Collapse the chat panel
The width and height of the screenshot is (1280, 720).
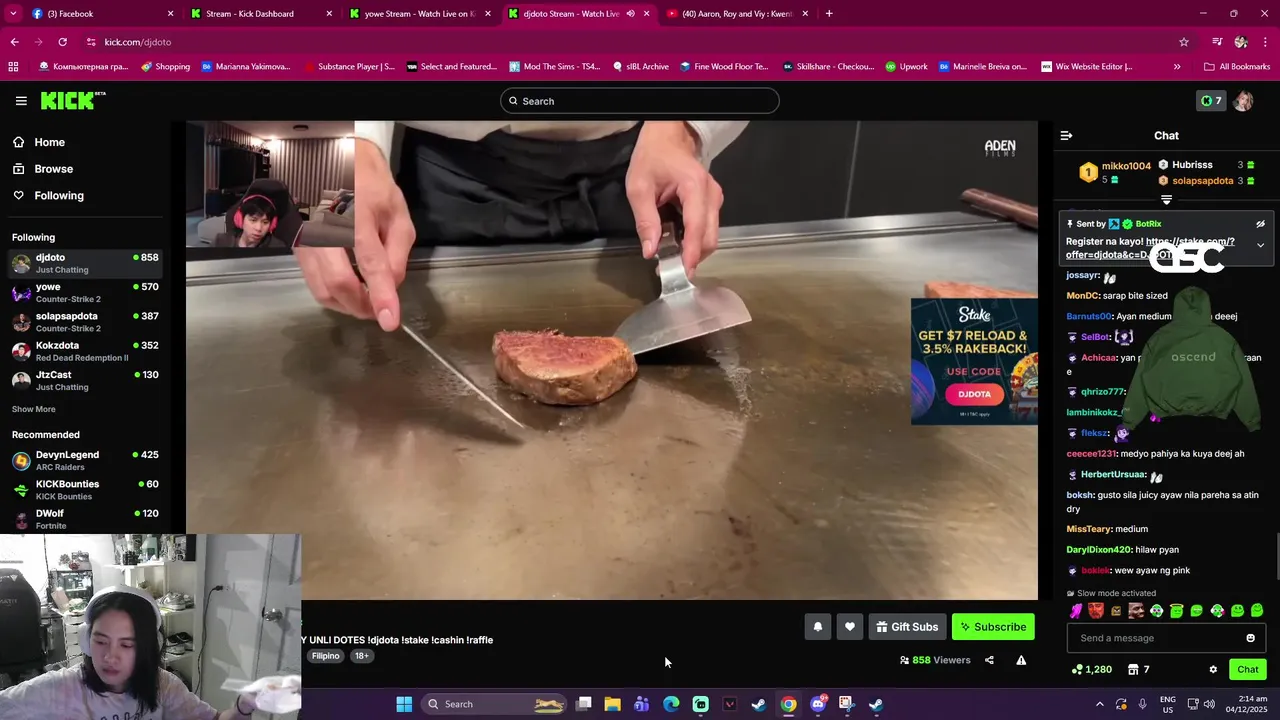[1066, 135]
